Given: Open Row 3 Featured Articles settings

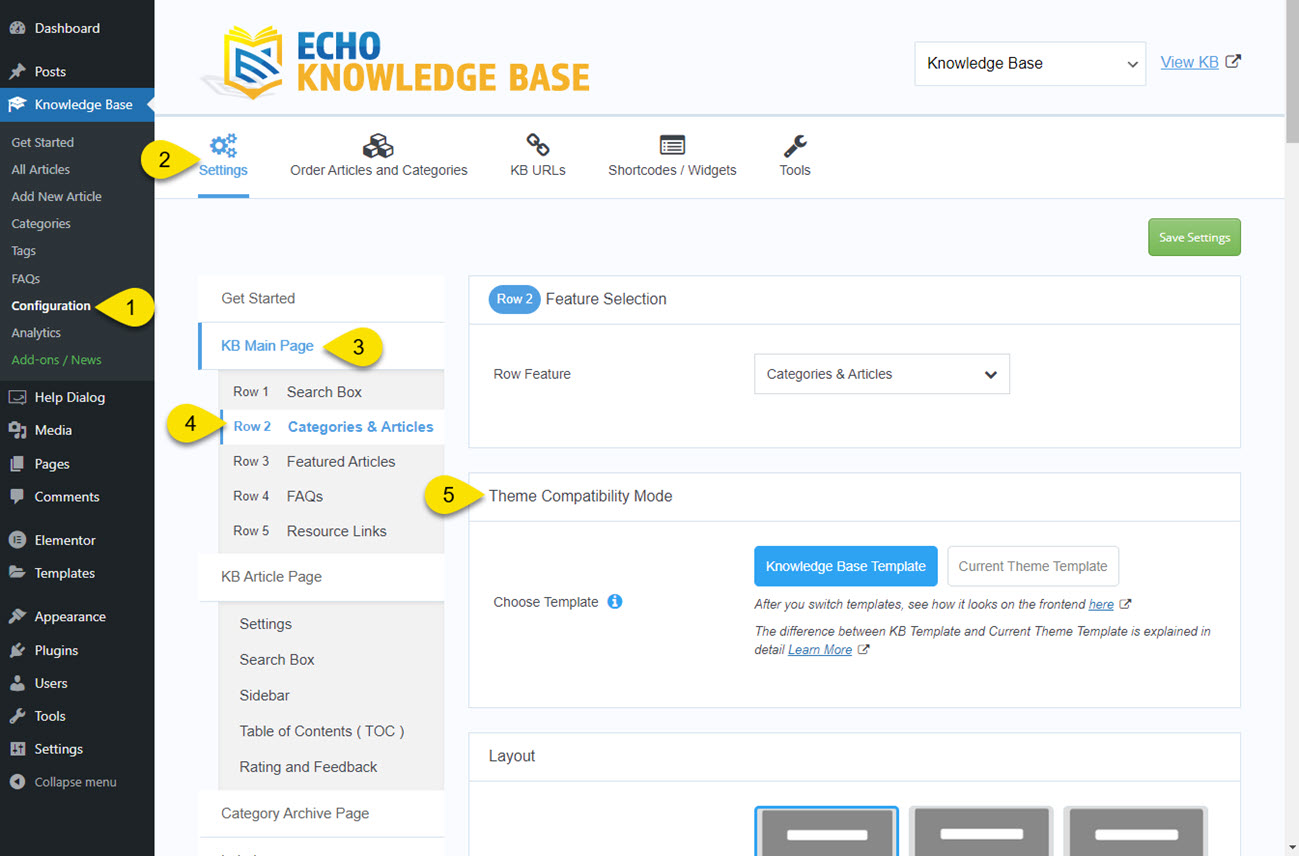Looking at the screenshot, I should click(332, 461).
